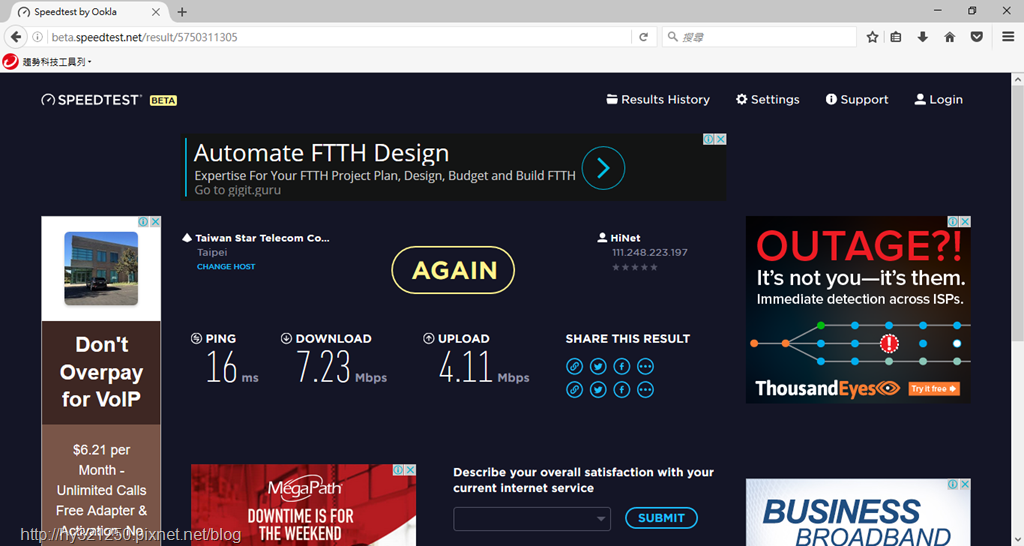Click the SHARE THIS RESULT heading
This screenshot has width=1024, height=546.
(628, 338)
